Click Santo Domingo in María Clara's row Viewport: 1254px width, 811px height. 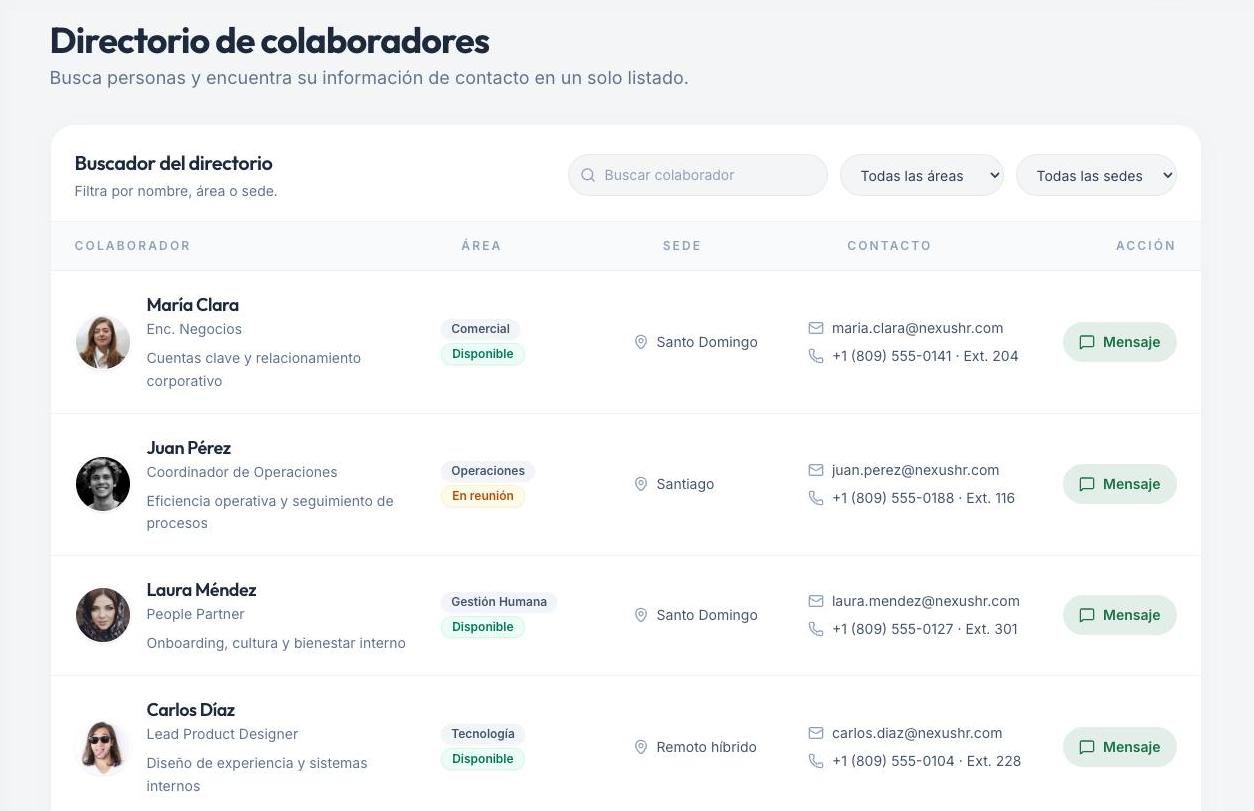click(707, 342)
